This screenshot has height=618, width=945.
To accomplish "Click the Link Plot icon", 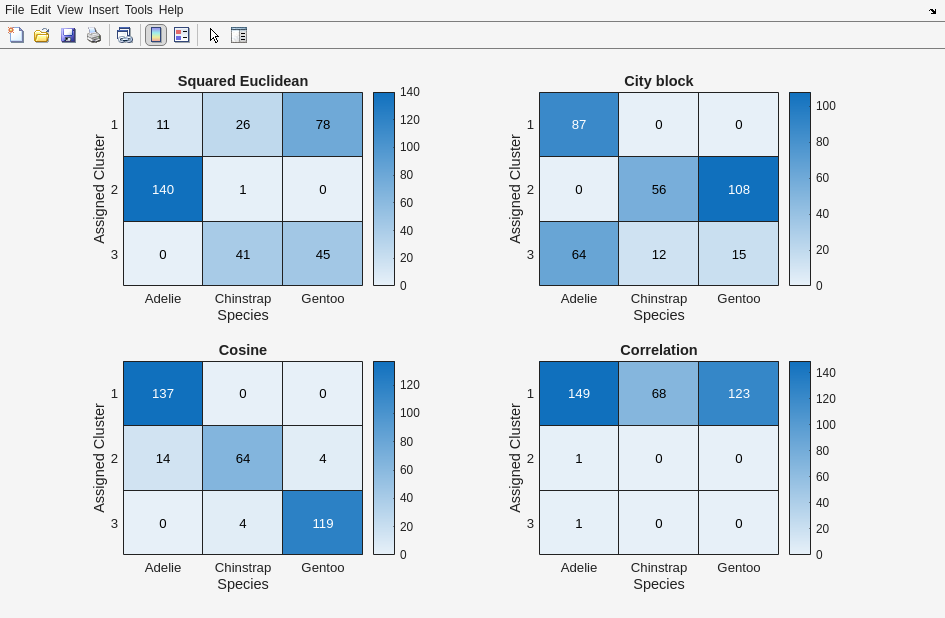I will (x=124, y=35).
